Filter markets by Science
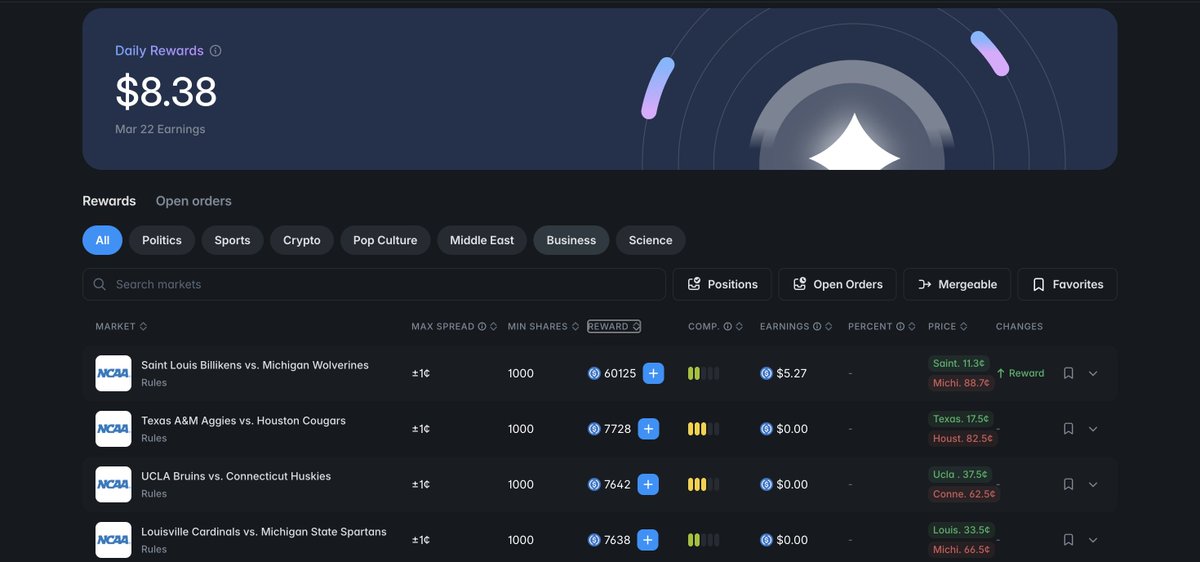Viewport: 1200px width, 562px height. coord(651,240)
